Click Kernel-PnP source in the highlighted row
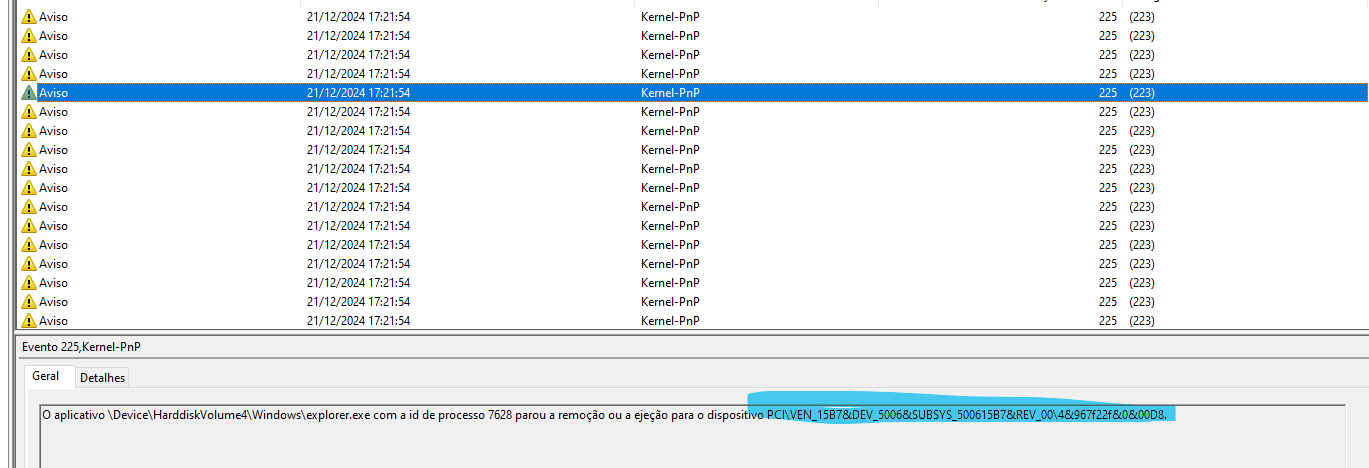The image size is (1369, 468). tap(670, 93)
